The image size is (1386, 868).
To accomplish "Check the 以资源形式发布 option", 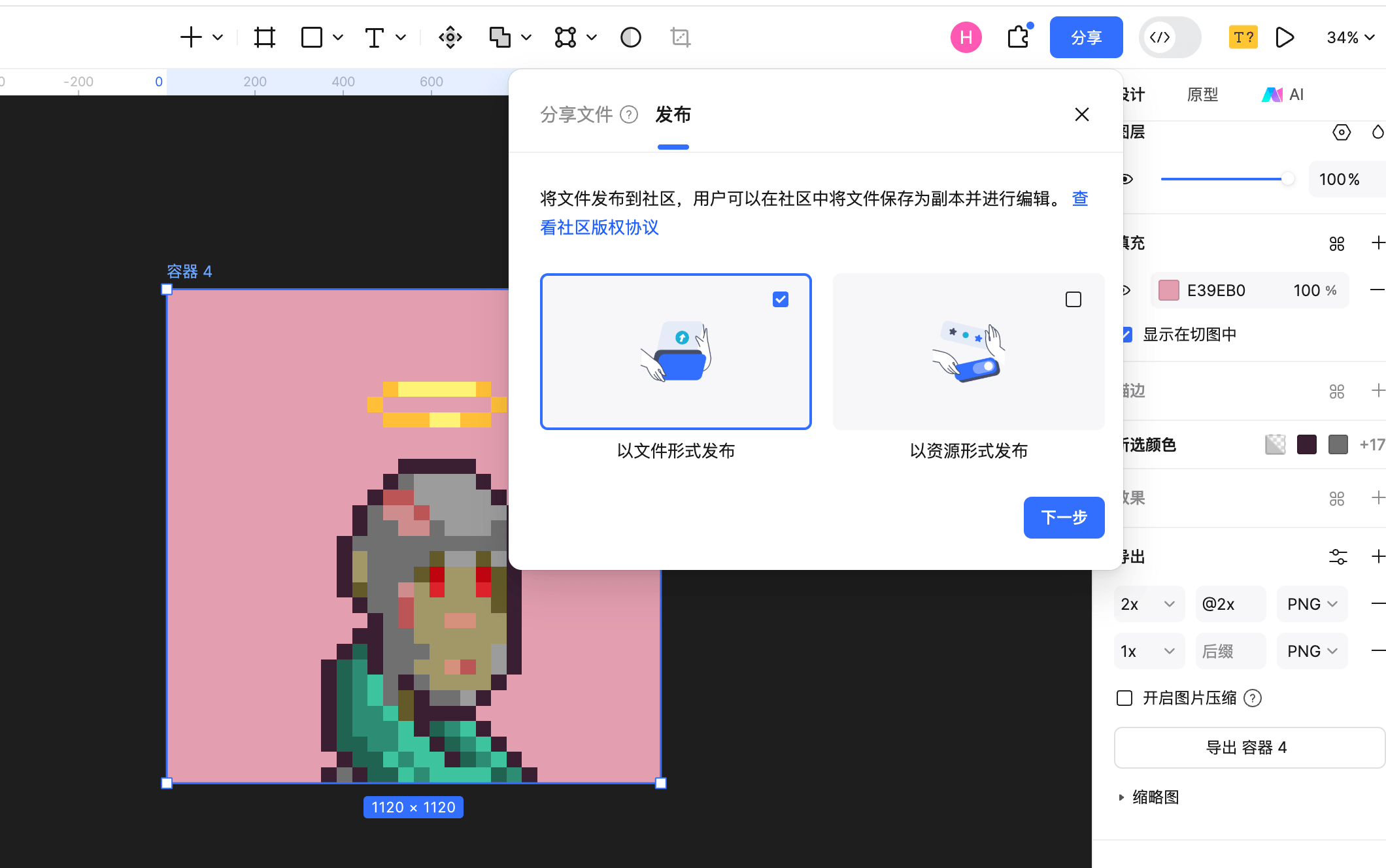I will (1073, 299).
